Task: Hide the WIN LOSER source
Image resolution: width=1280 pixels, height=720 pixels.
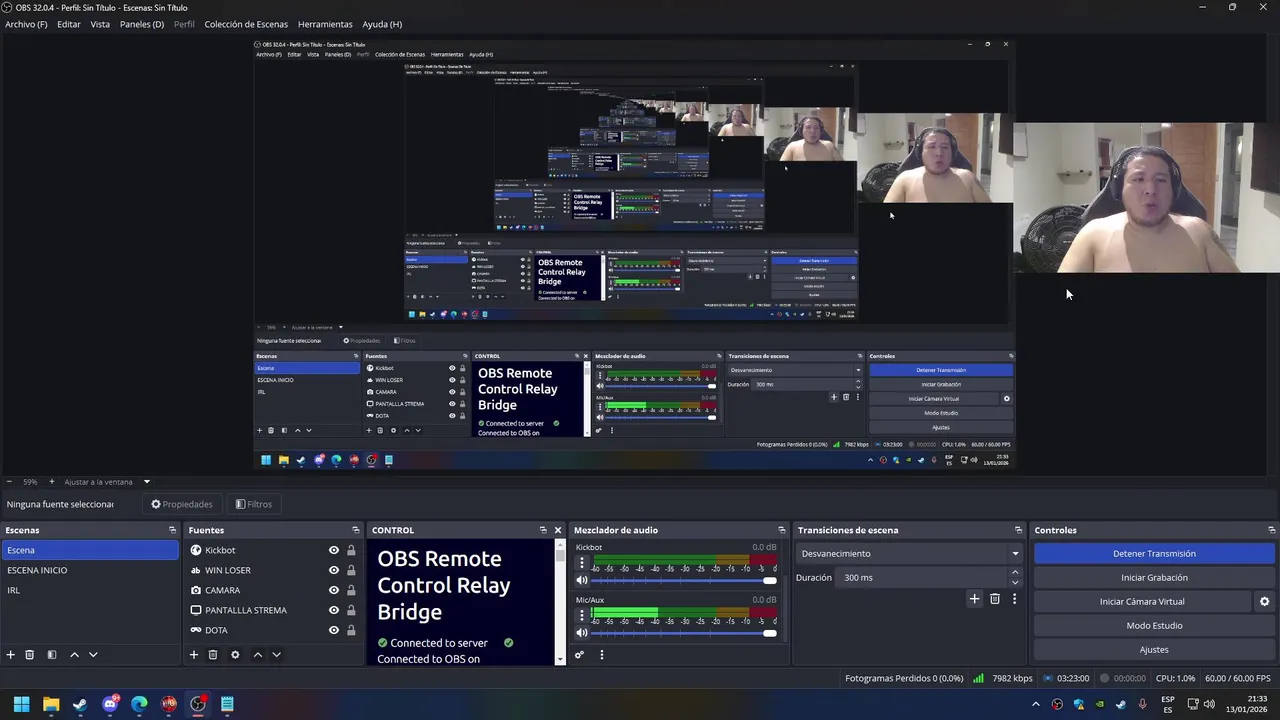Action: [334, 570]
